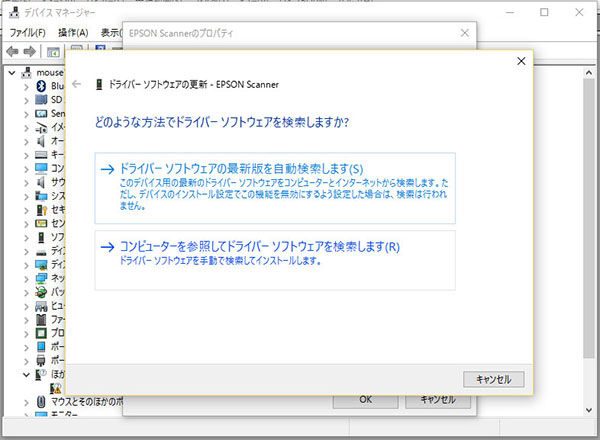Expand the キー node chevron
Image resolution: width=600 pixels, height=440 pixels.
tap(26, 155)
